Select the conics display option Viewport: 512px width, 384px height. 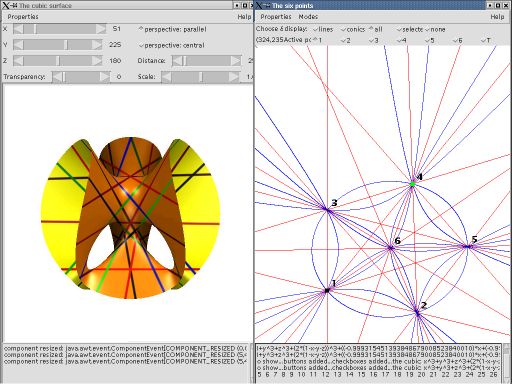tap(353, 30)
